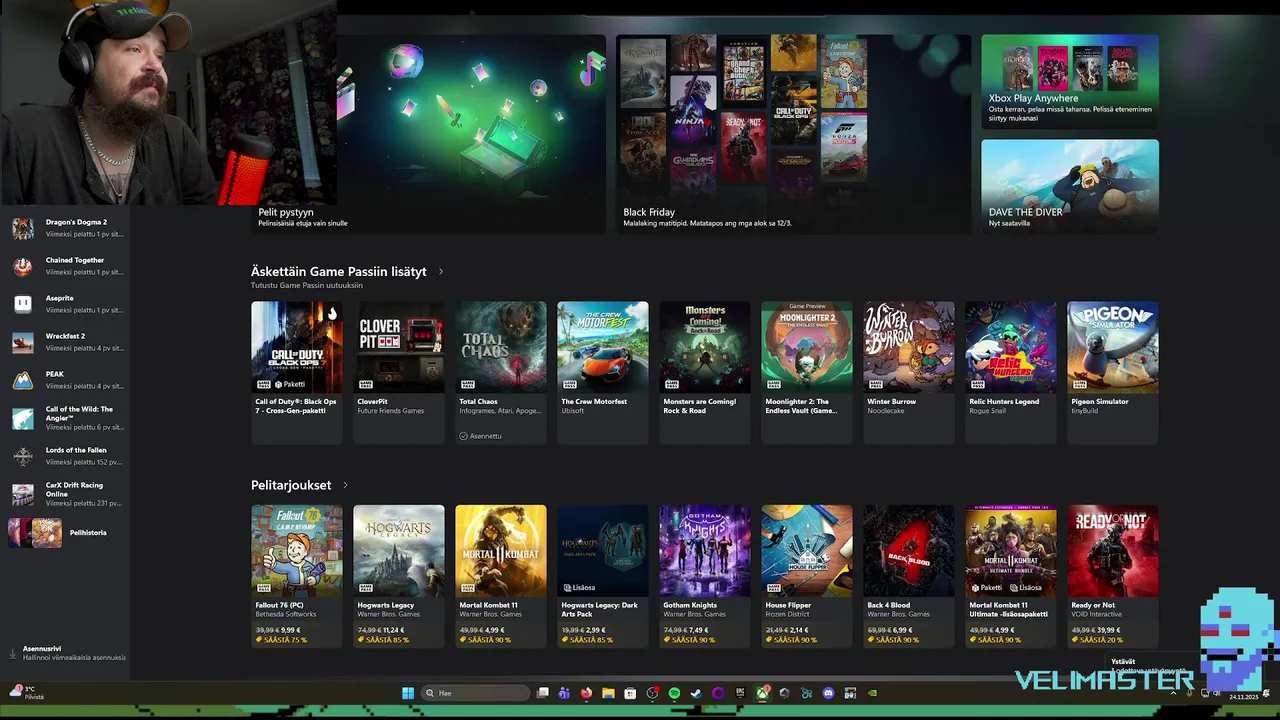Viewport: 1280px width, 720px height.
Task: Open Back 4 Blood deal card
Action: point(909,576)
